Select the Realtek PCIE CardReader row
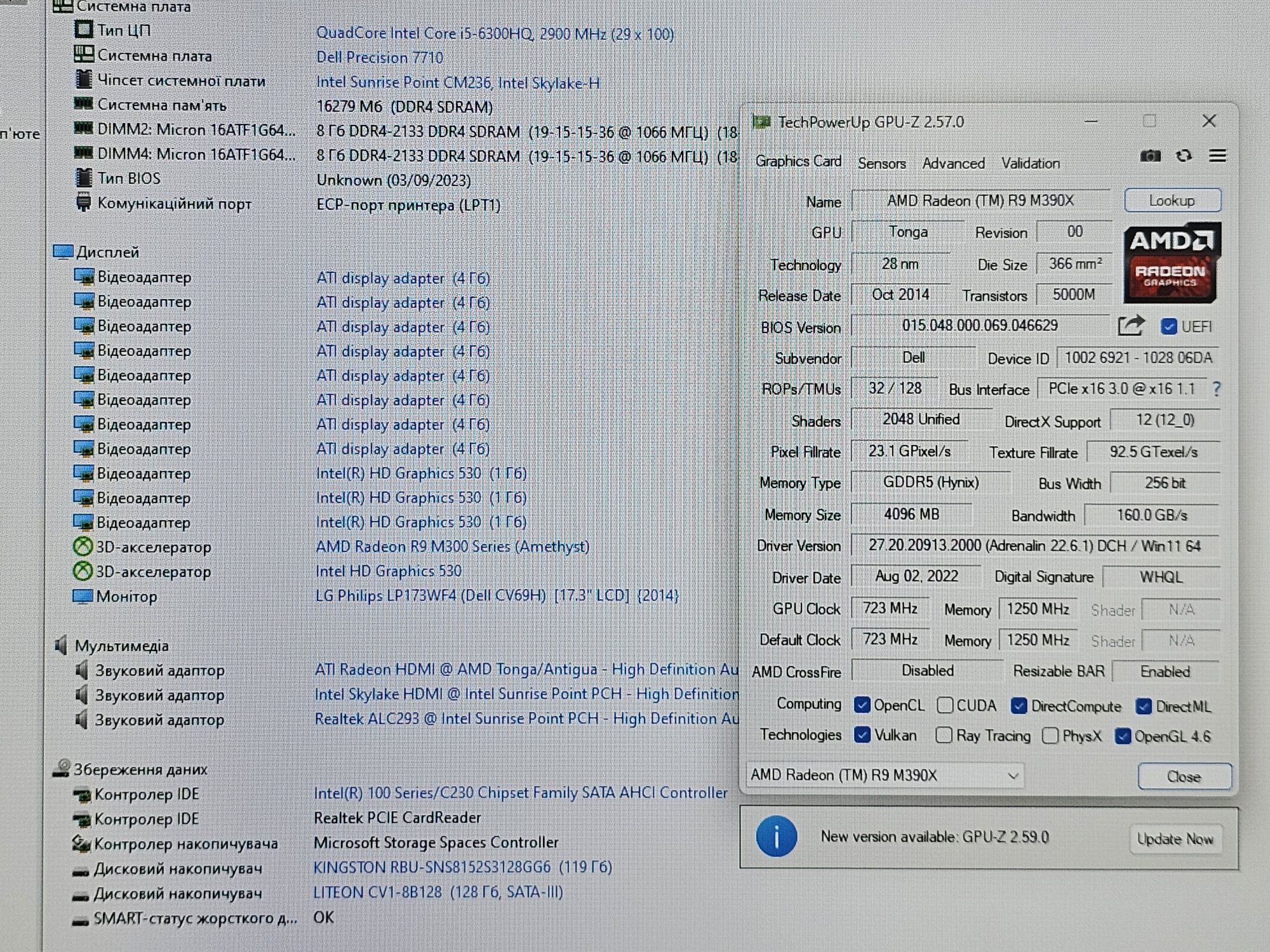Image resolution: width=1270 pixels, height=952 pixels. pos(398,817)
